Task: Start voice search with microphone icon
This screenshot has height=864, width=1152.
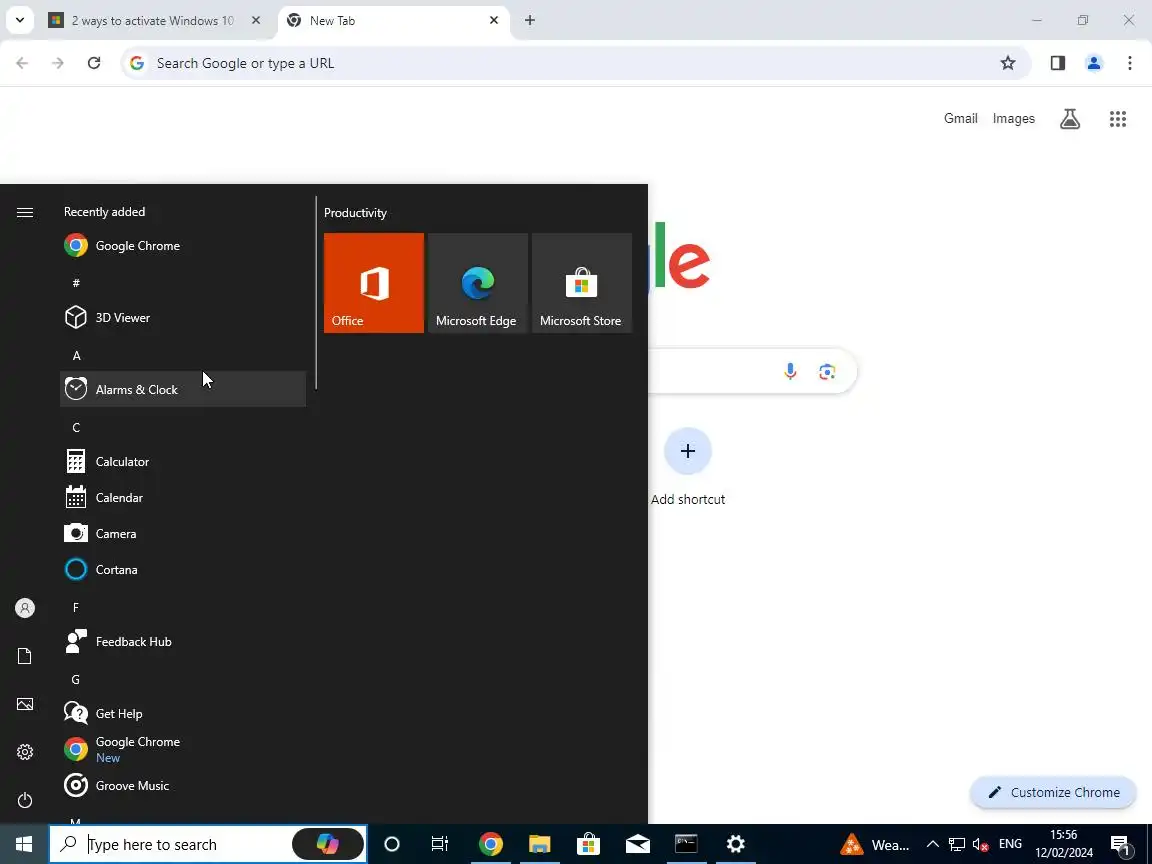Action: 790,371
